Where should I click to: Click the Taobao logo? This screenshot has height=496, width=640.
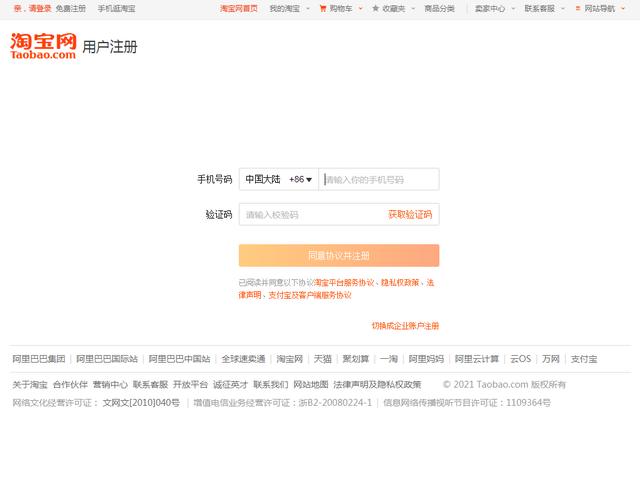tap(42, 46)
